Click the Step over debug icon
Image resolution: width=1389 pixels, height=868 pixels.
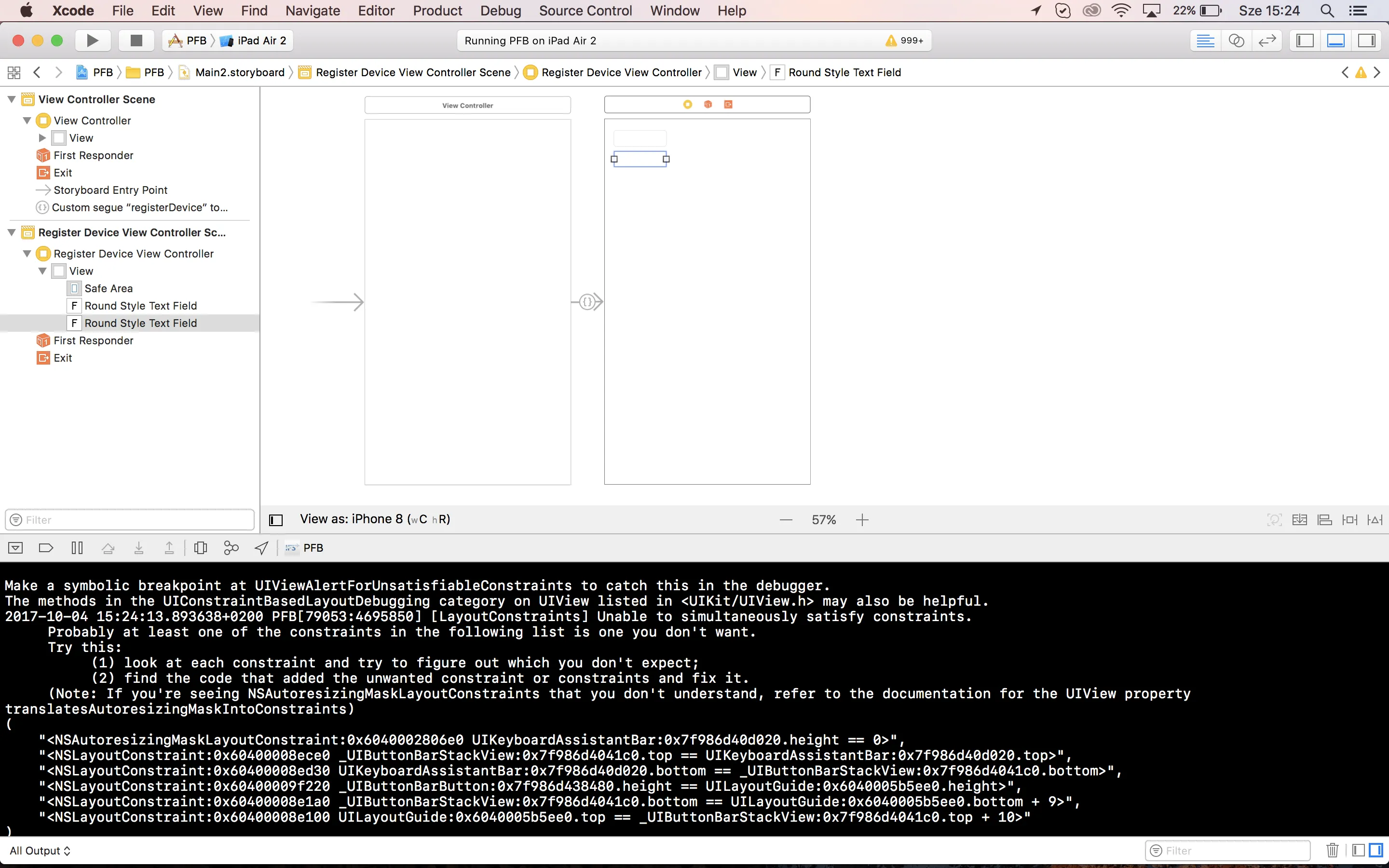108,548
